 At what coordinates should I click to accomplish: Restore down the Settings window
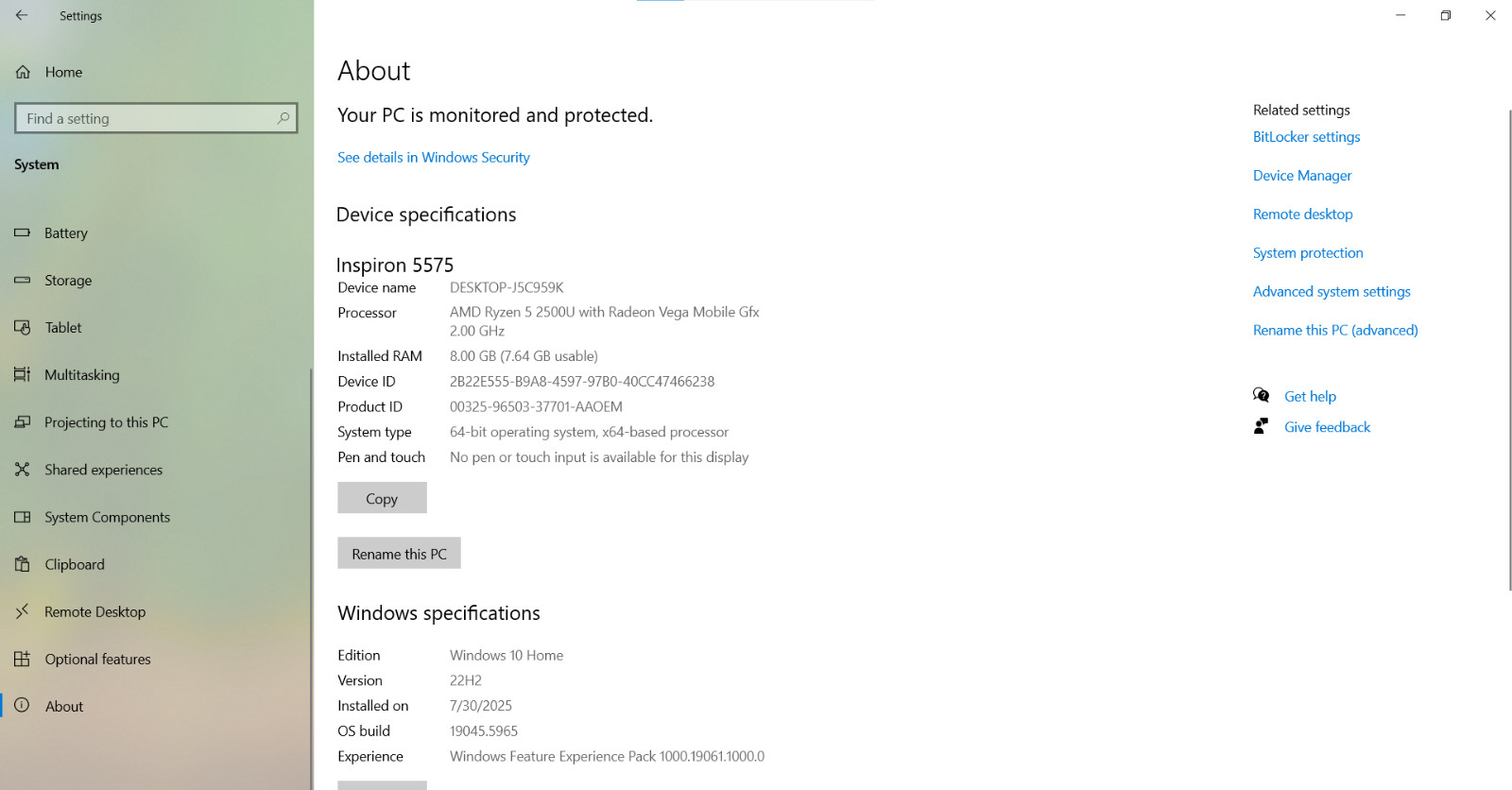point(1445,15)
